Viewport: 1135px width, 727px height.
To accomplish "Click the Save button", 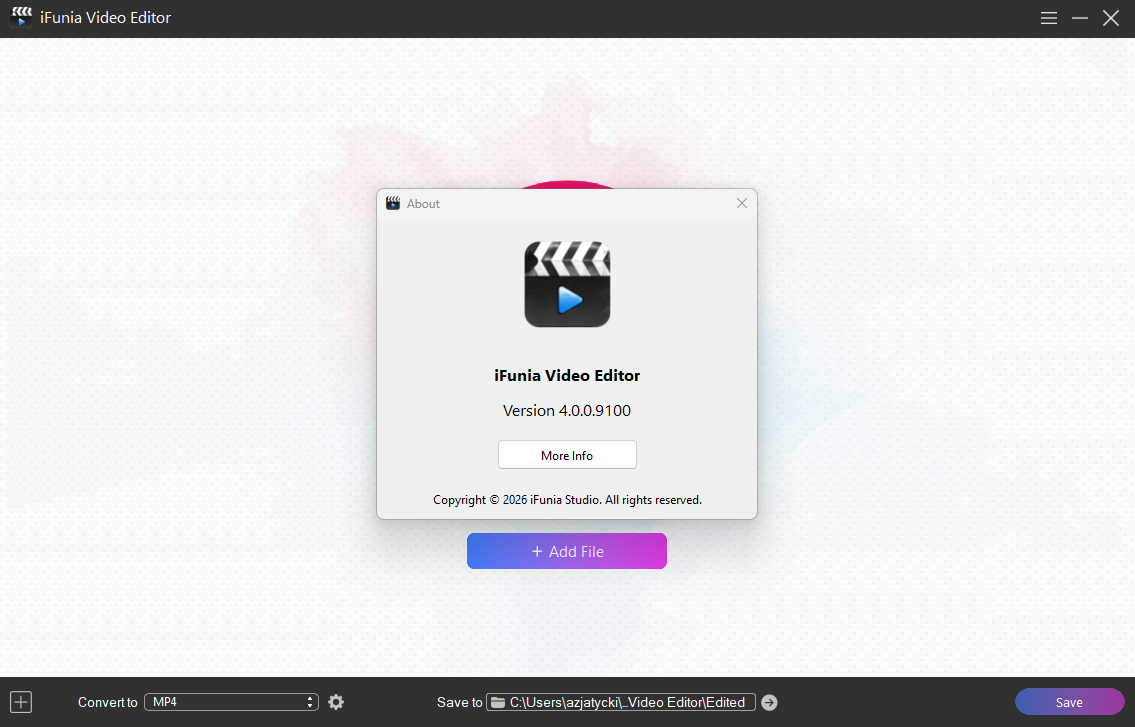I will (1069, 702).
